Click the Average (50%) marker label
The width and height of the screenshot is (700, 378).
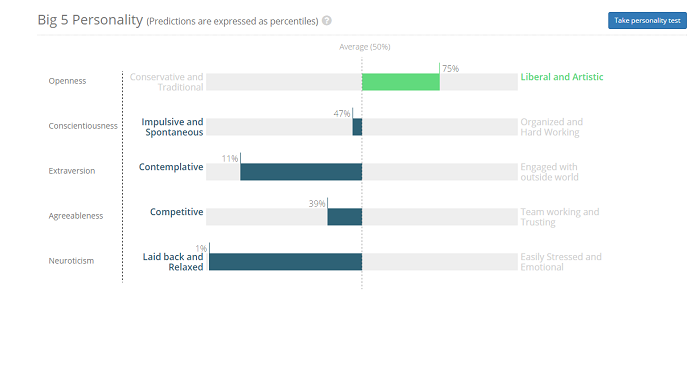pyautogui.click(x=365, y=47)
